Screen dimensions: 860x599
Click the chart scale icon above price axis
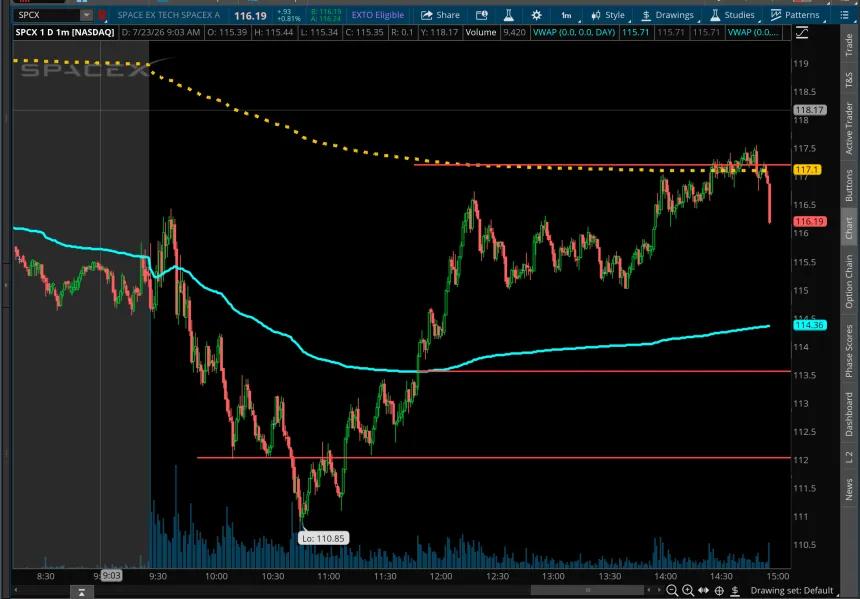[801, 33]
